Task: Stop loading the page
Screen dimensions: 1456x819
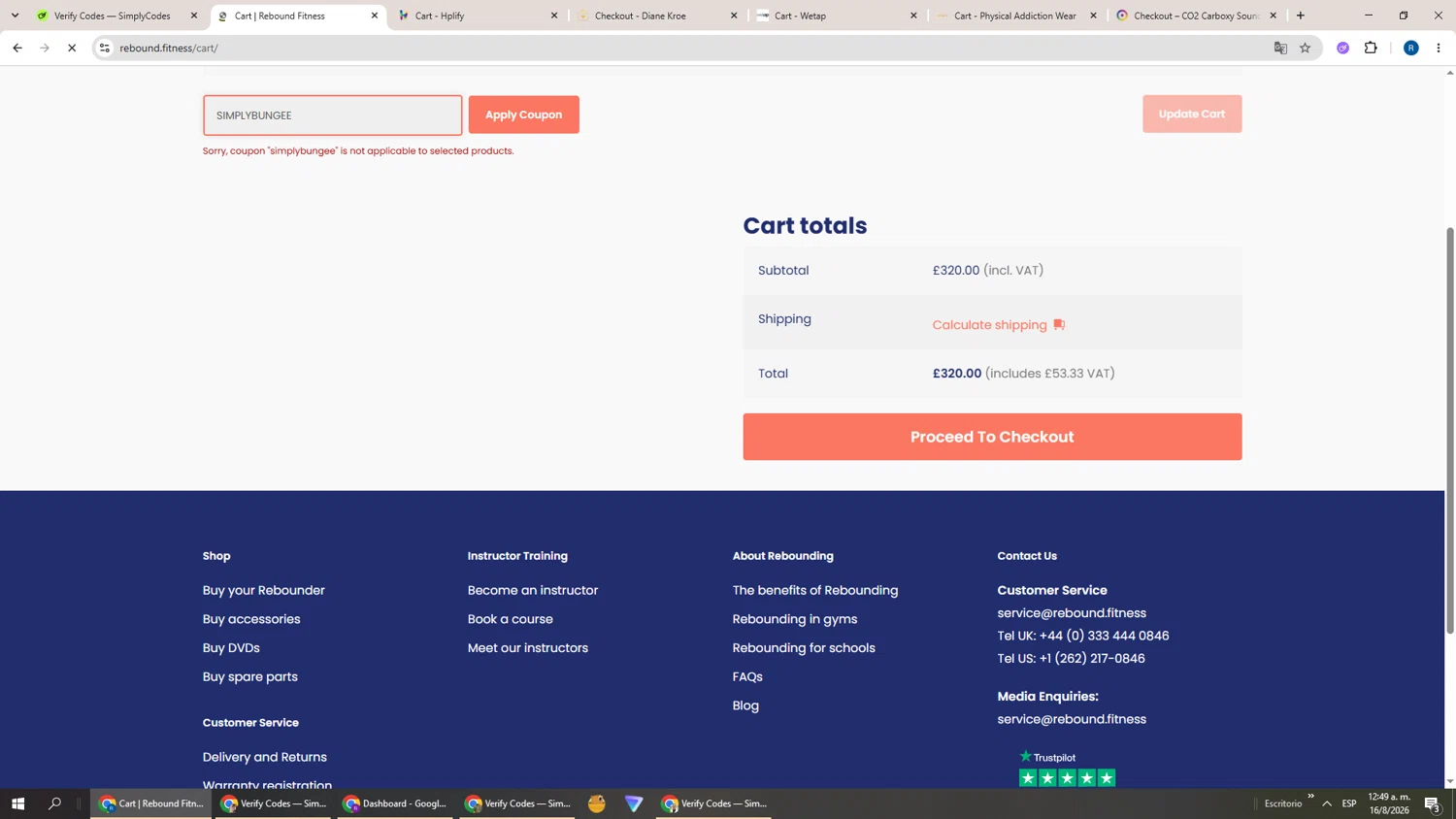Action: pos(72,48)
